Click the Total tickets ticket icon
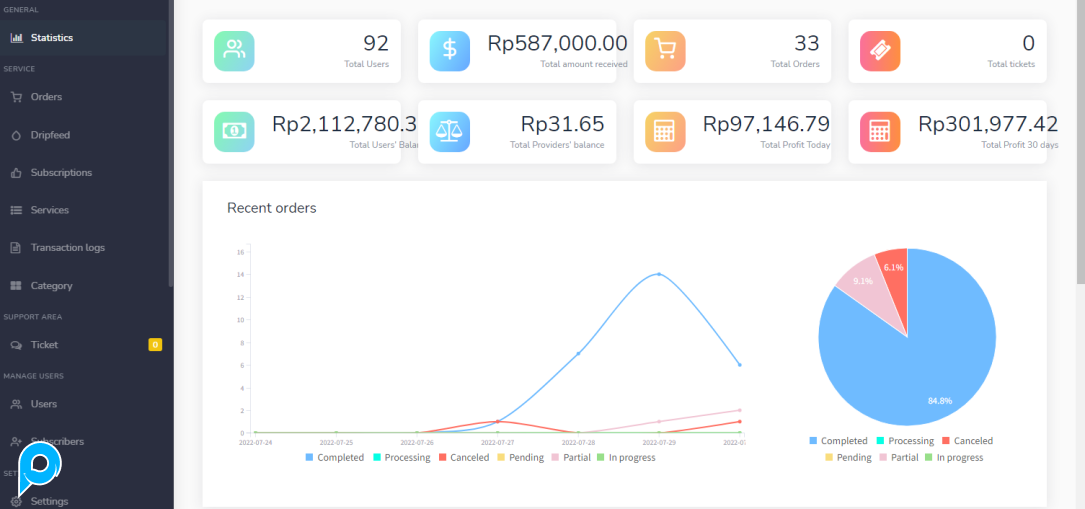The image size is (1085, 509). 880,51
